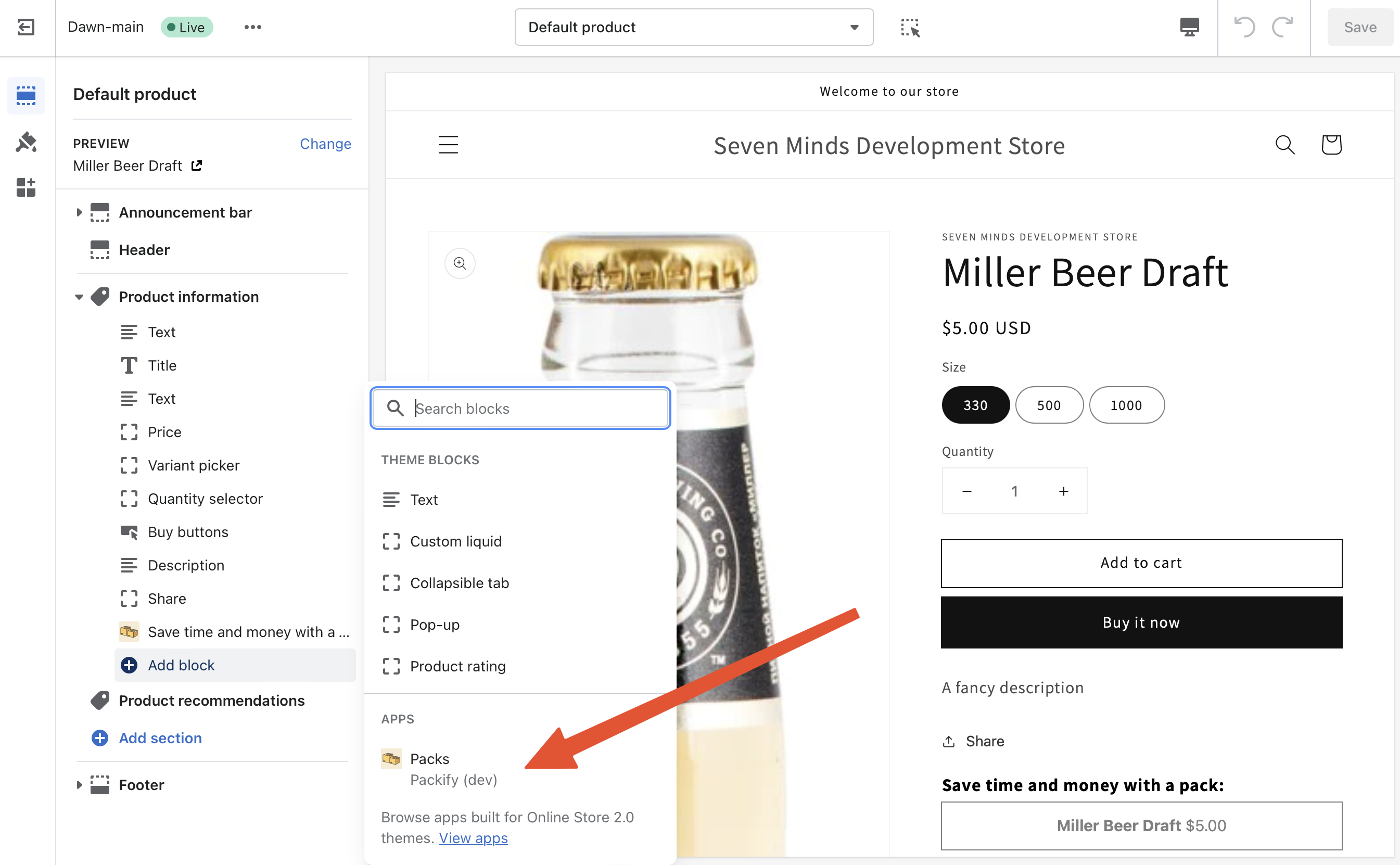The image size is (1400, 865).
Task: Open the Theme settings paintbrush icon
Action: tap(27, 142)
